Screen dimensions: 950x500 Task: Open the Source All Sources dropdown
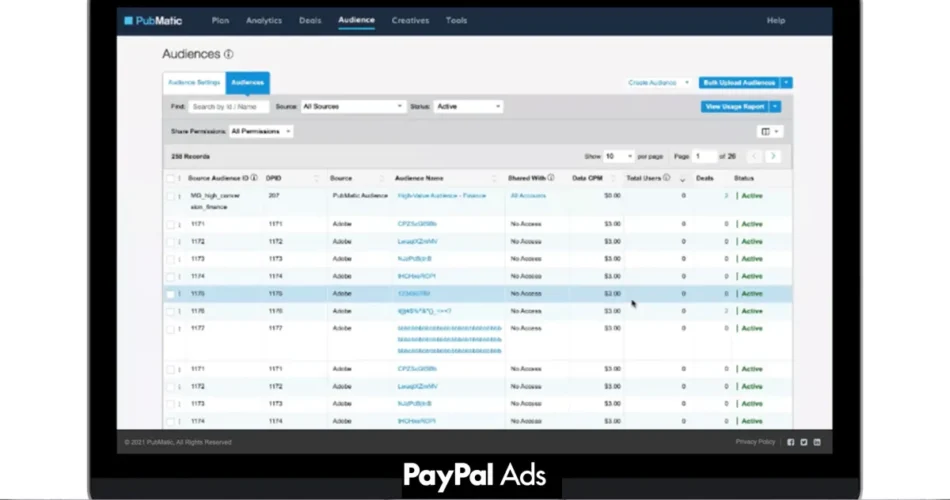click(353, 107)
